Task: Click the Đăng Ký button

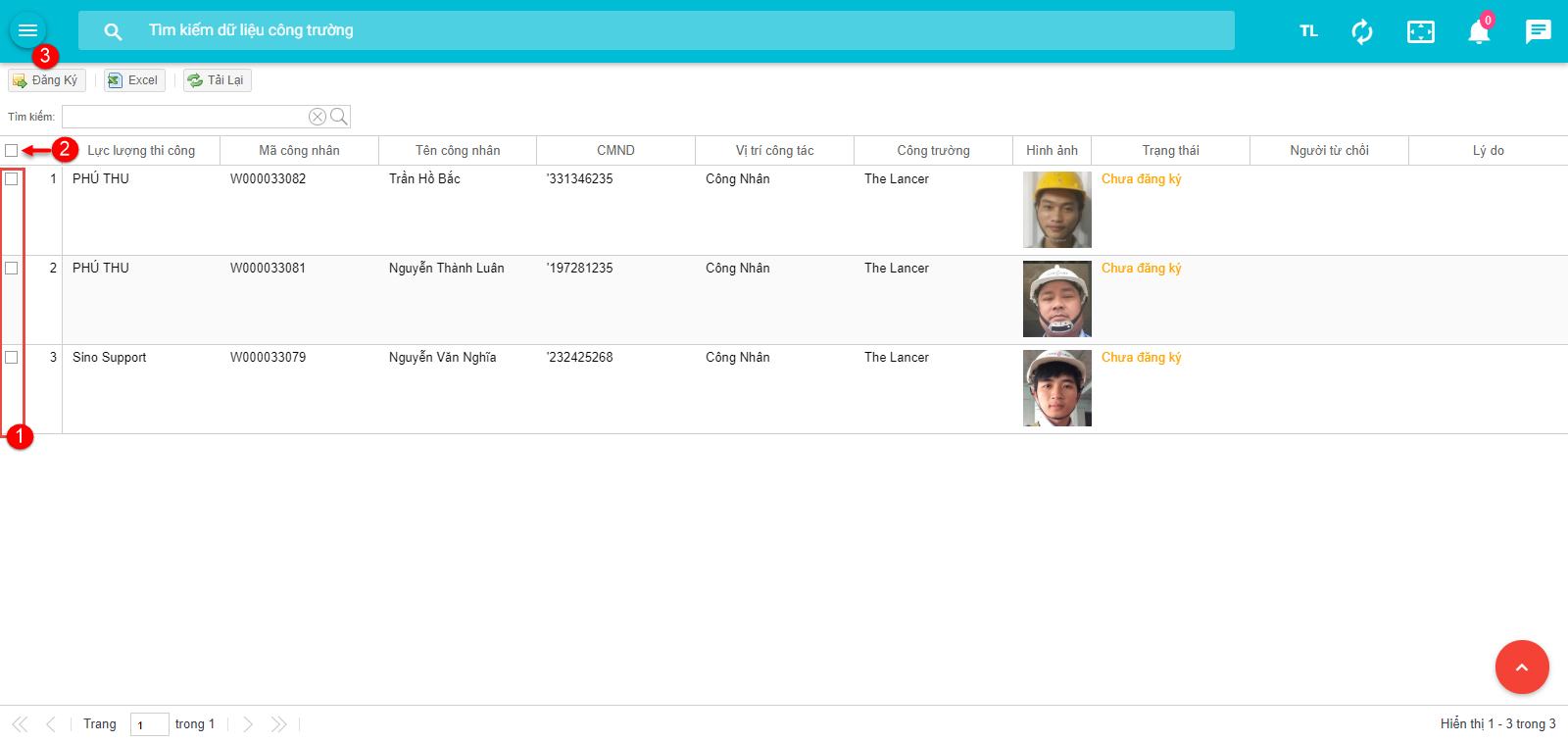Action: (46, 80)
